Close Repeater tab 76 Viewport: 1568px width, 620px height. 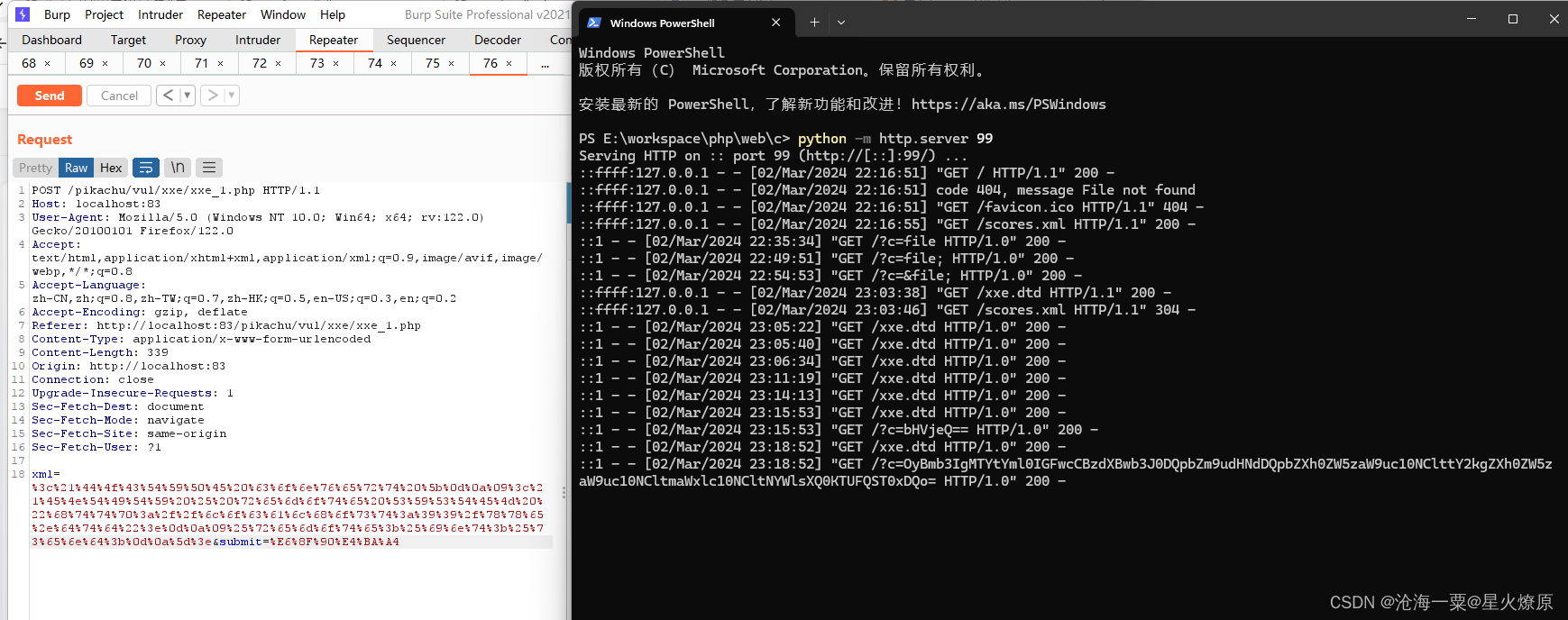point(509,64)
